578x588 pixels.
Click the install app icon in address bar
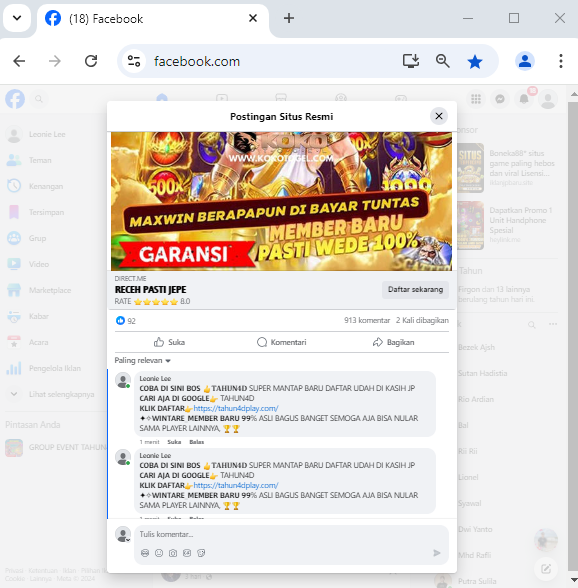[x=411, y=61]
